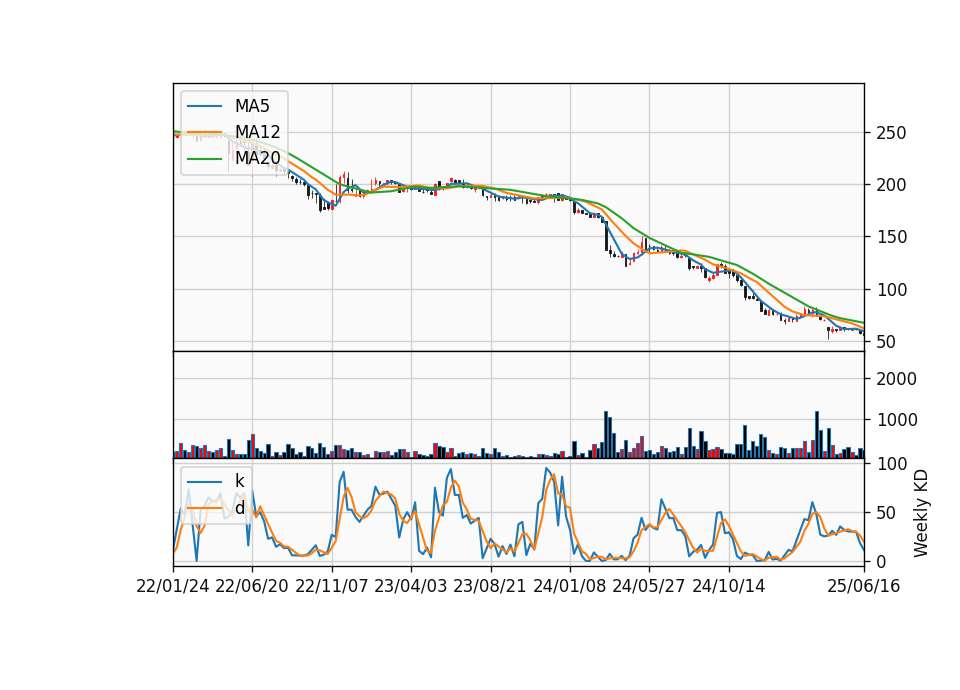Click the 150 price axis label
The image size is (960, 690).
tap(891, 237)
